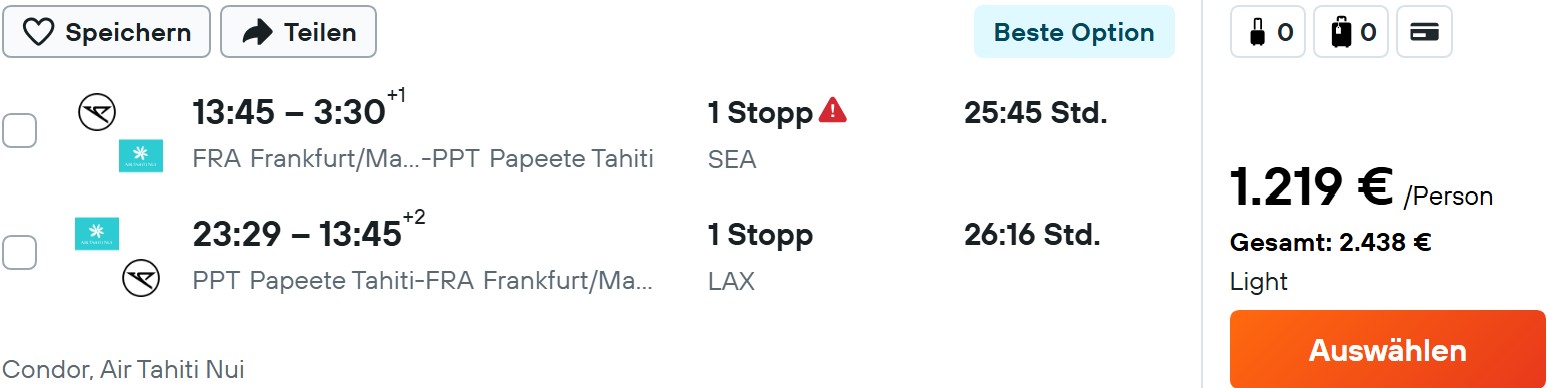Click the SEA stopover label
This screenshot has height=388, width=1548.
pos(732,159)
